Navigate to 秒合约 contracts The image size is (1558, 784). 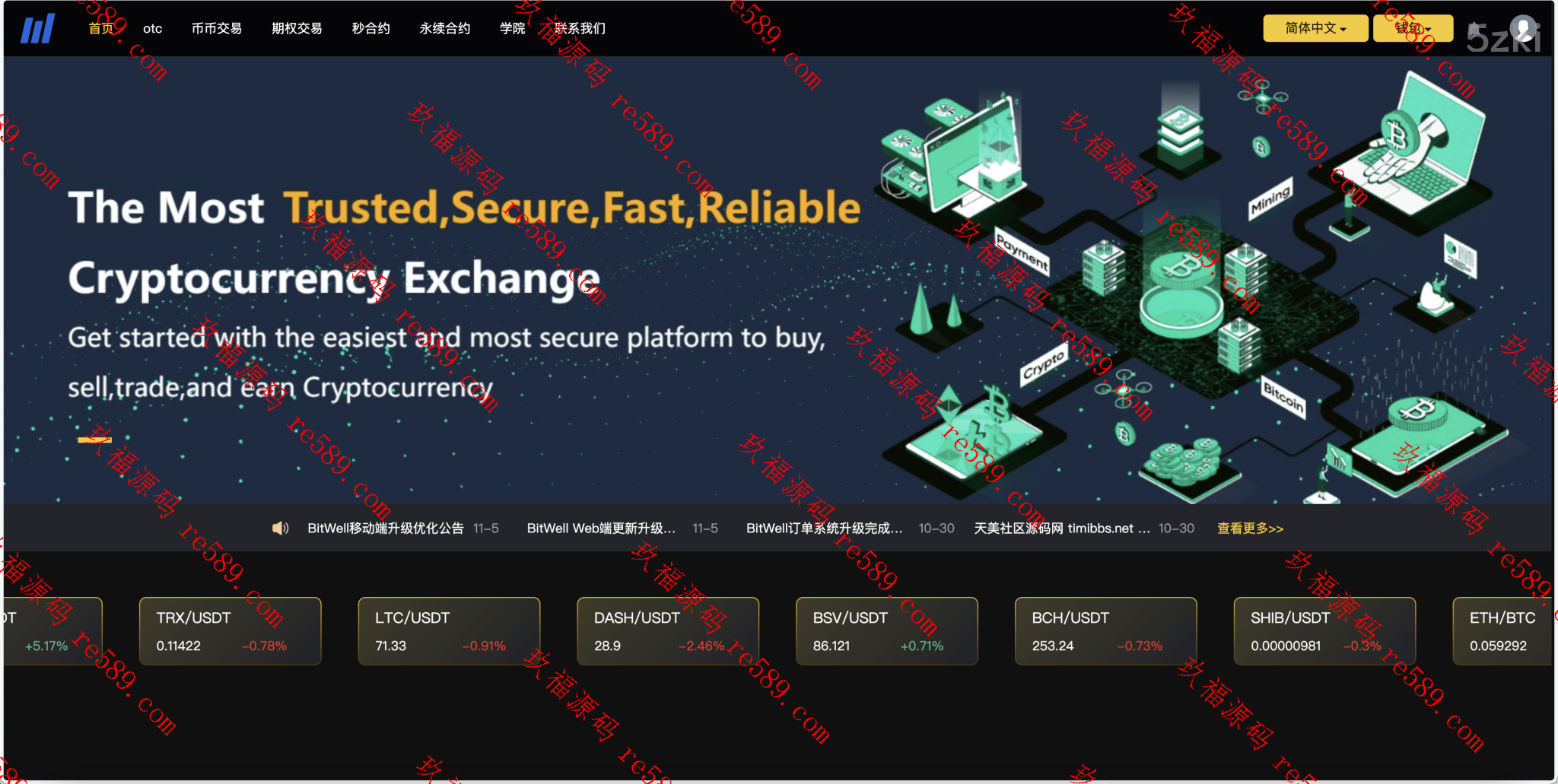coord(370,28)
